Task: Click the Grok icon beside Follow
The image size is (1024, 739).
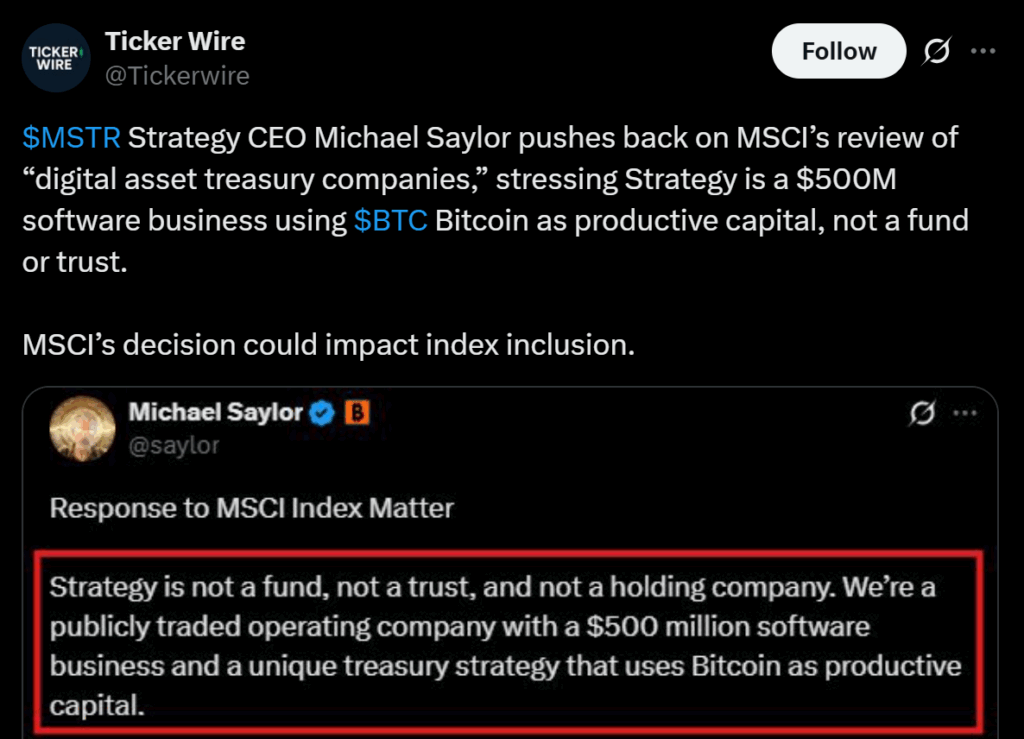Action: [936, 52]
